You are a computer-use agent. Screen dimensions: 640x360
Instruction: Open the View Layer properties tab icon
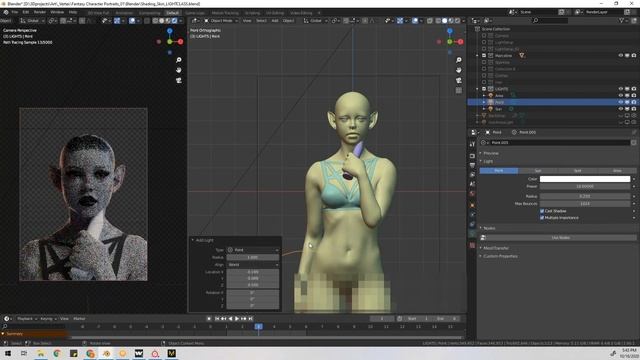[x=472, y=175]
